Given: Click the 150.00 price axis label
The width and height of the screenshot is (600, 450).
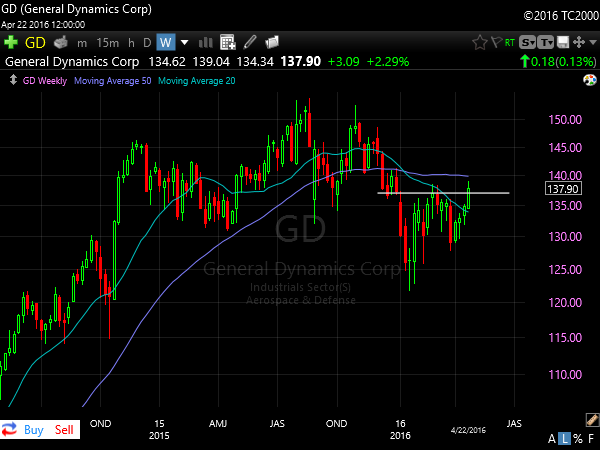Looking at the screenshot, I should tap(565, 120).
